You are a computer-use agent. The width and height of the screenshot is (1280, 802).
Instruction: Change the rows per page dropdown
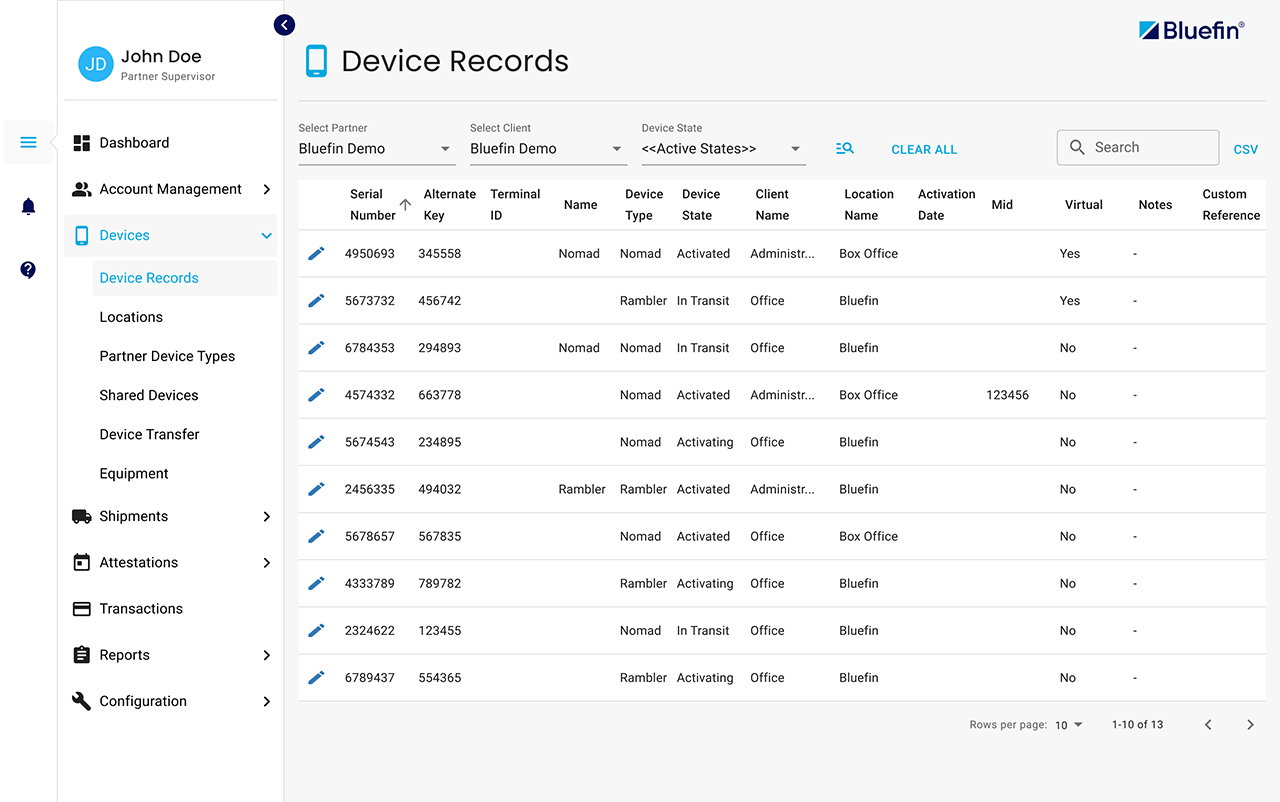[1069, 725]
